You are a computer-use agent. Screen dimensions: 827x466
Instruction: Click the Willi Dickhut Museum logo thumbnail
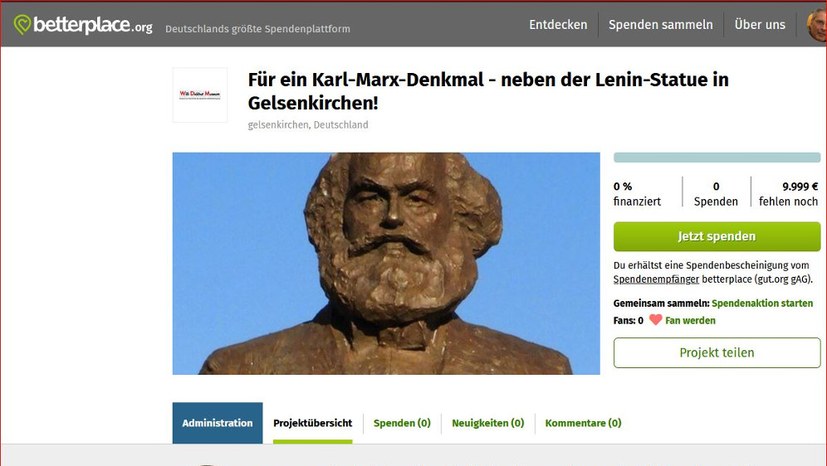coord(200,95)
